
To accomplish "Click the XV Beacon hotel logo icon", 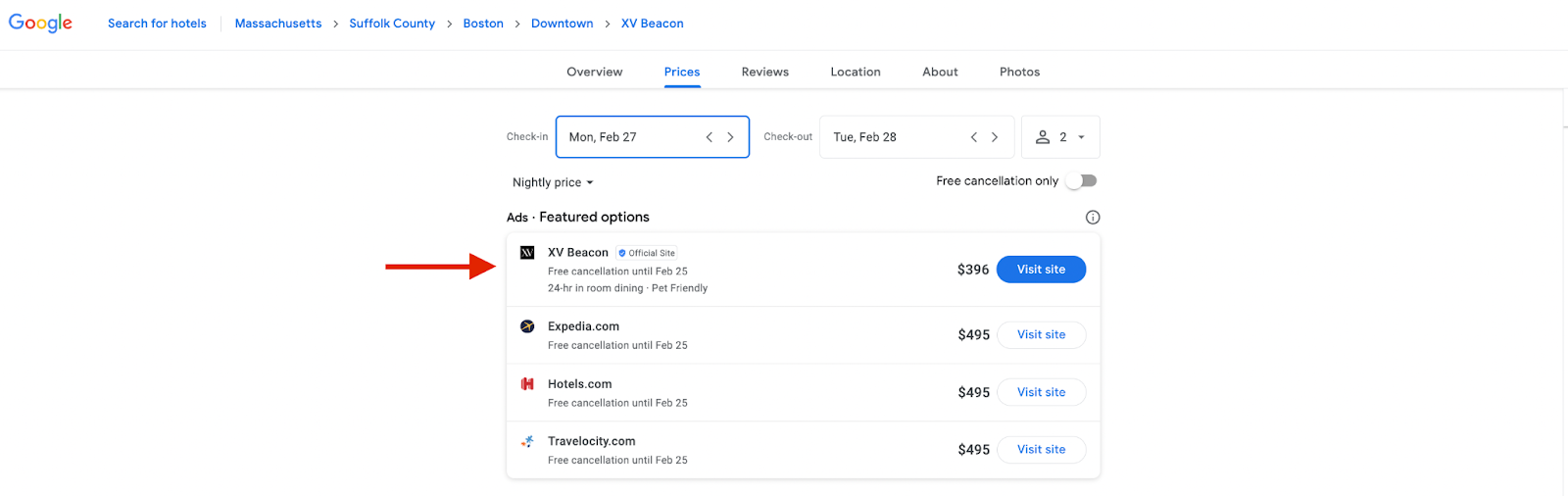I will [x=527, y=253].
